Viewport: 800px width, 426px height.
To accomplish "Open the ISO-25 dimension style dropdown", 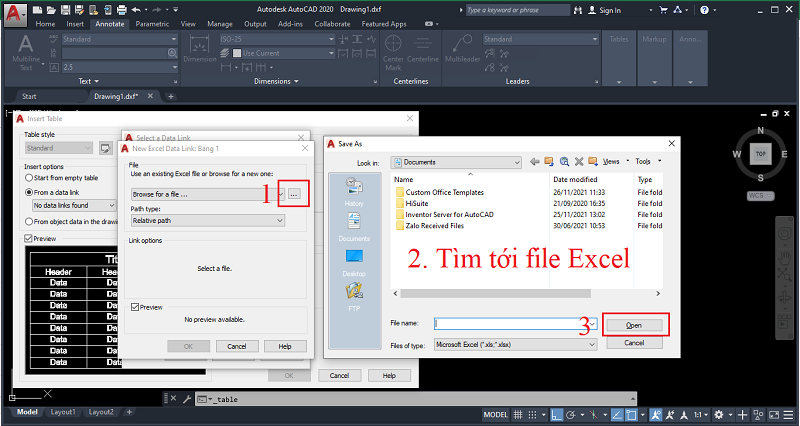I will 277,39.
